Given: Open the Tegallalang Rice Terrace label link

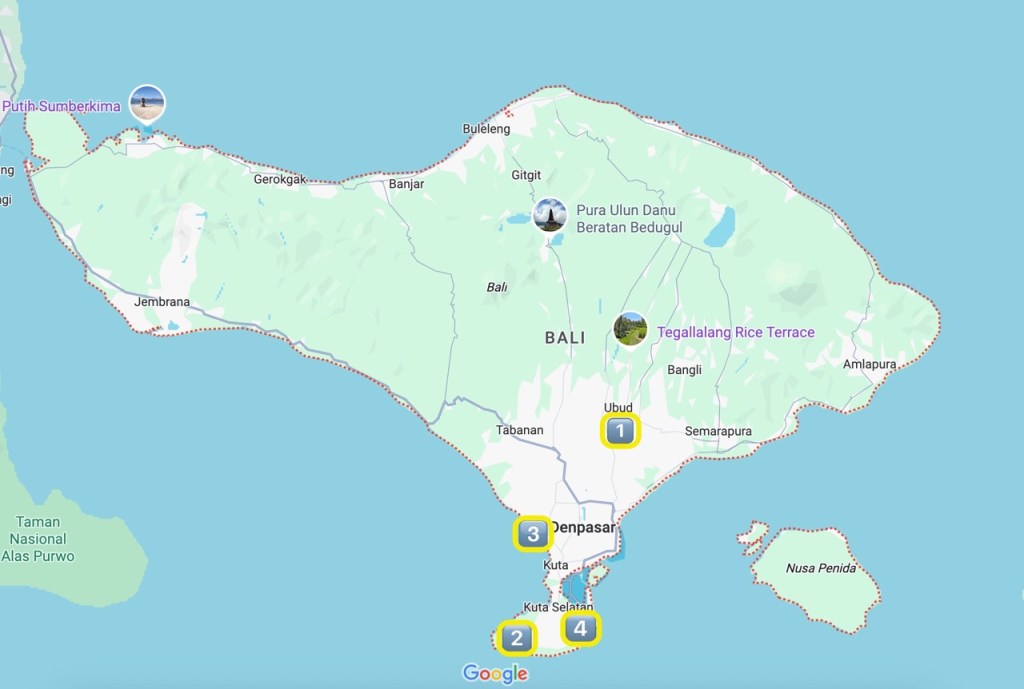Looking at the screenshot, I should point(736,333).
